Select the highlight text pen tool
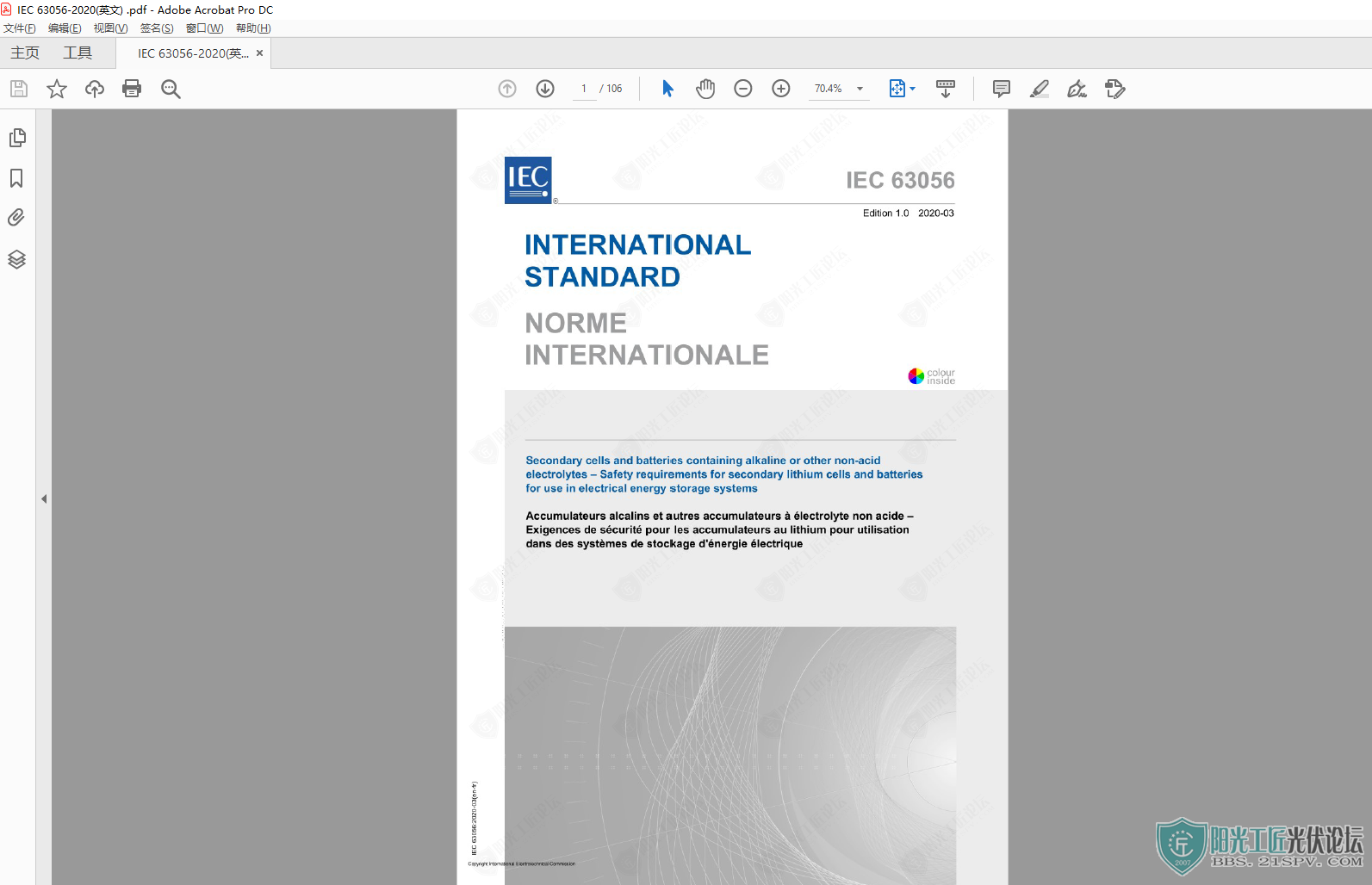This screenshot has height=885, width=1372. [x=1040, y=89]
